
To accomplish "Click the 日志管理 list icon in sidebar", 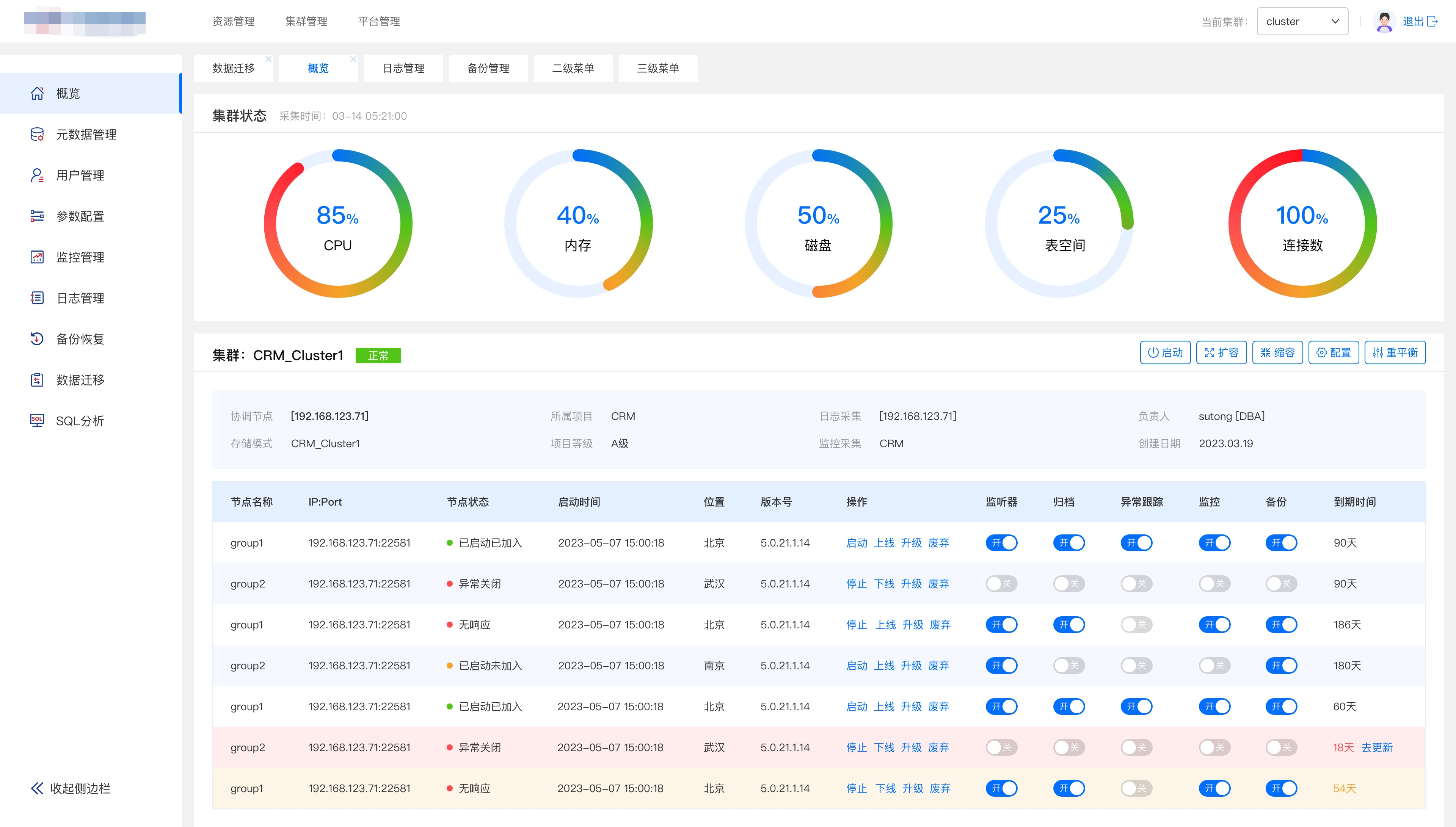I will click(x=37, y=298).
